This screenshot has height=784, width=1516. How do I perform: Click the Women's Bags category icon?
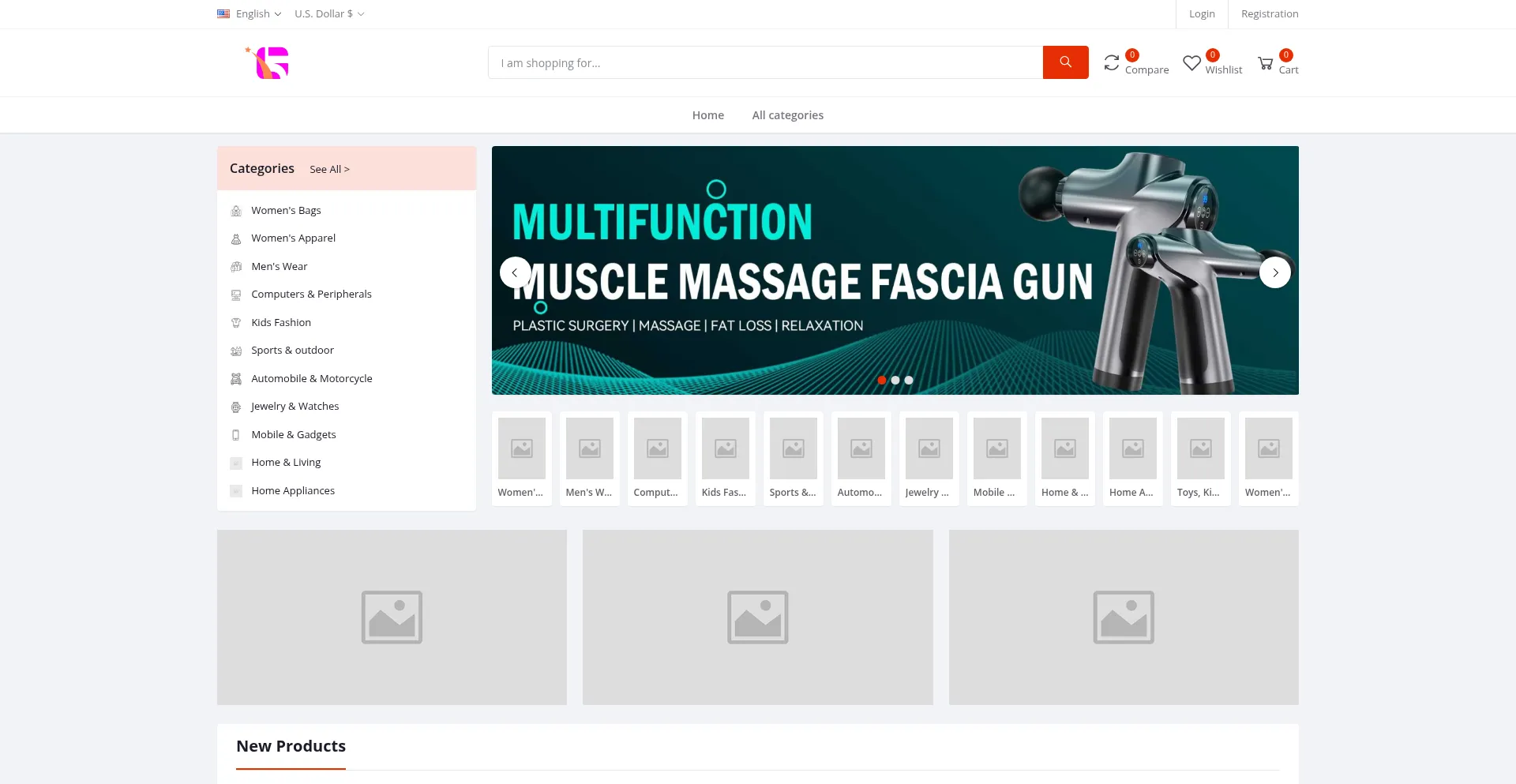[236, 211]
